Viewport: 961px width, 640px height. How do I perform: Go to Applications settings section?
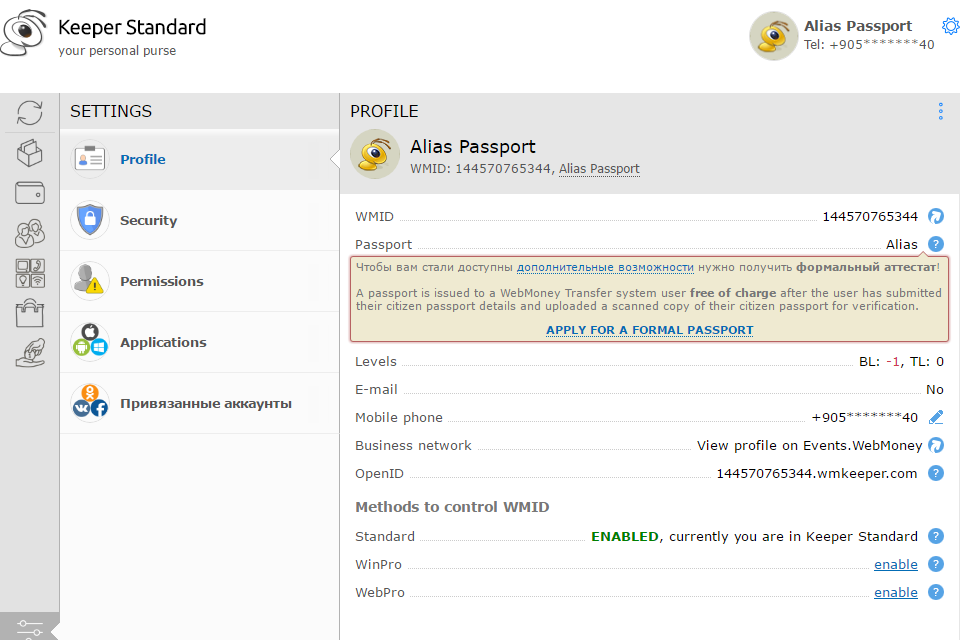click(163, 343)
